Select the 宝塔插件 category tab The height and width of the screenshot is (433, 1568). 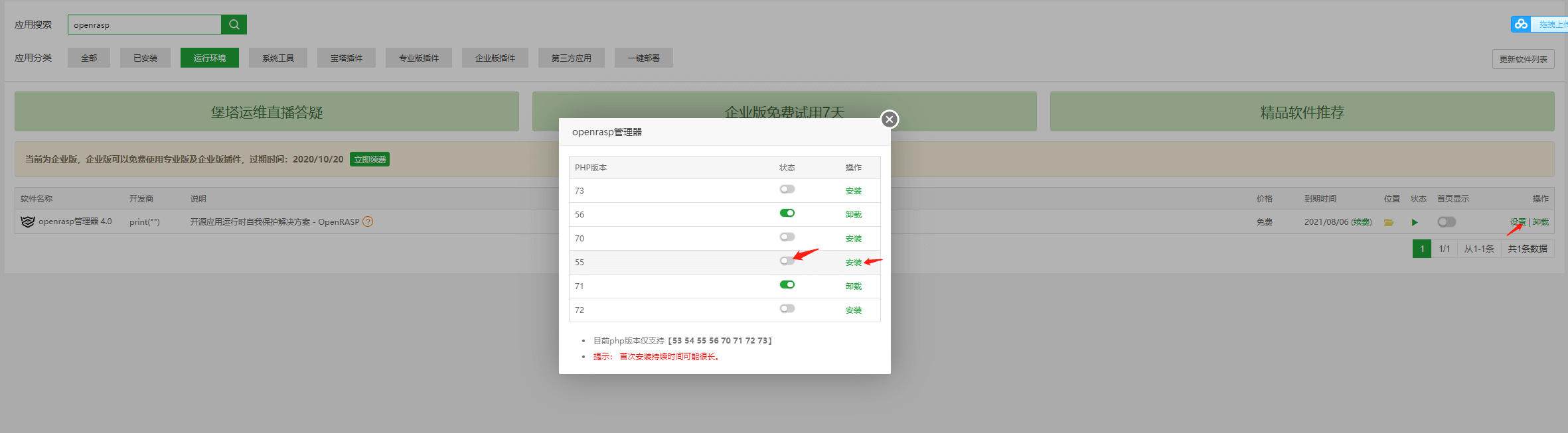click(347, 58)
